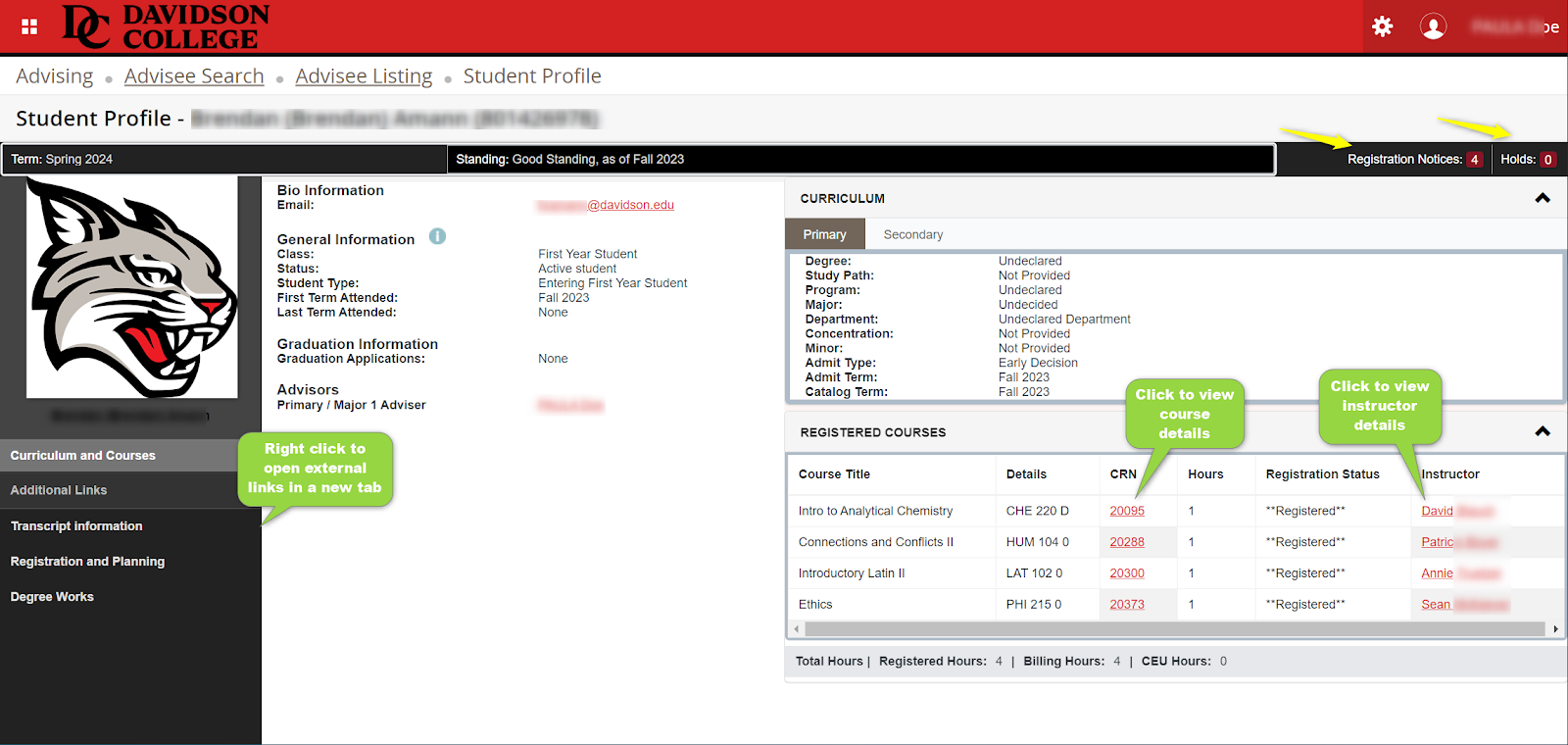
Task: Click the Student Profile breadcrumb text
Action: [532, 76]
